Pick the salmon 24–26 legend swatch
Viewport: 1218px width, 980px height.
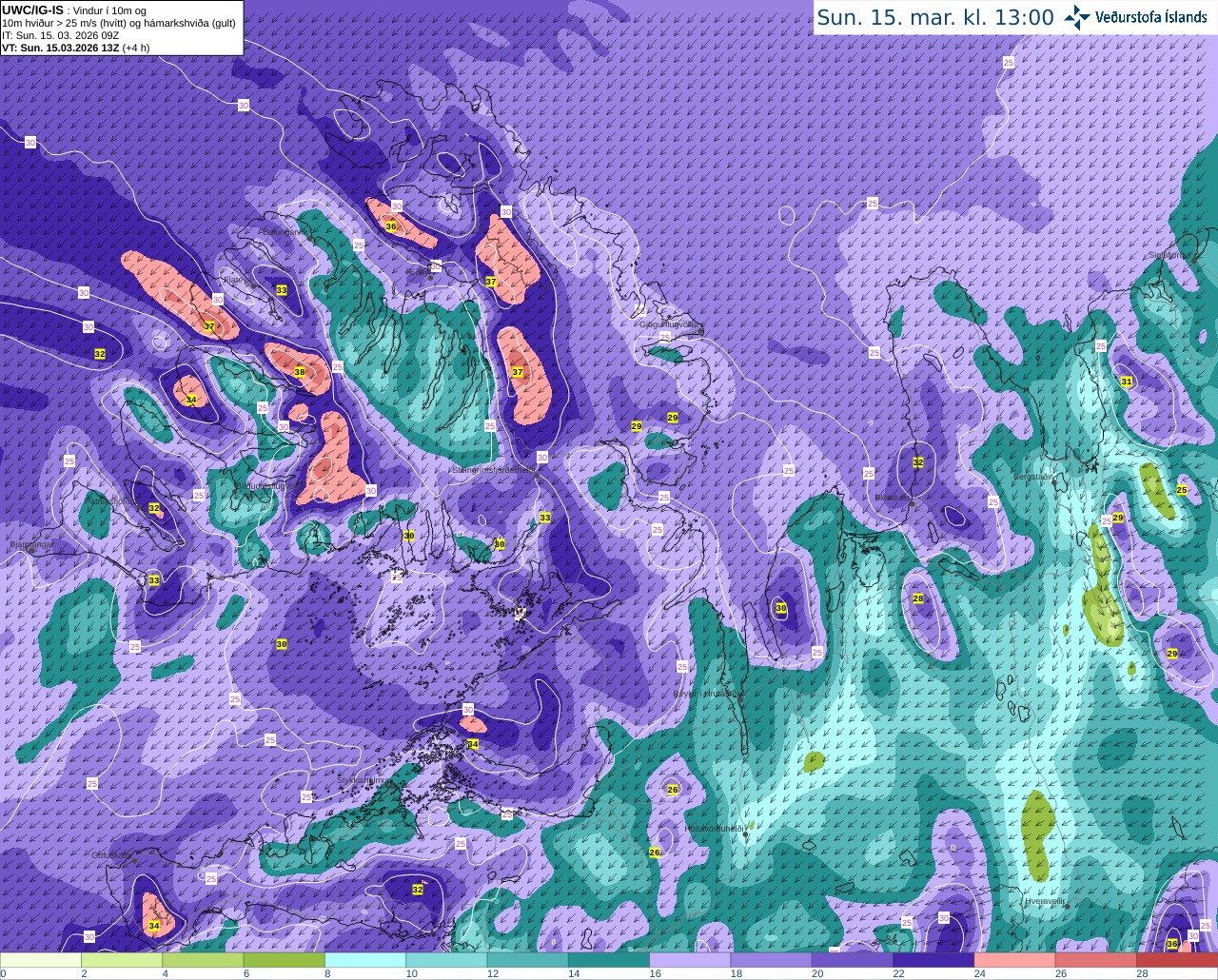[x=1013, y=960]
